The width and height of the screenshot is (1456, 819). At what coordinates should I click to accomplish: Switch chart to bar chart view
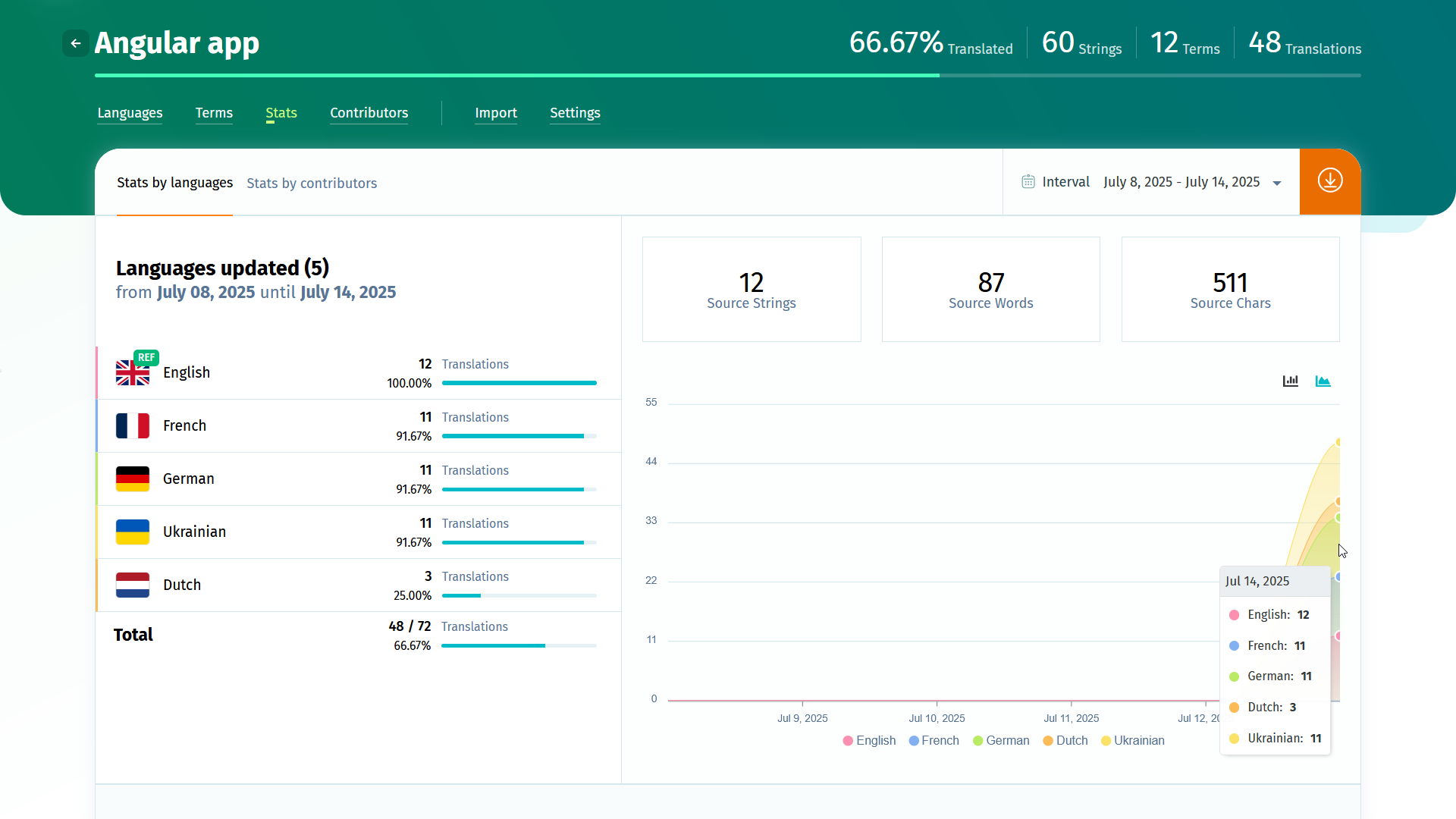coord(1291,381)
